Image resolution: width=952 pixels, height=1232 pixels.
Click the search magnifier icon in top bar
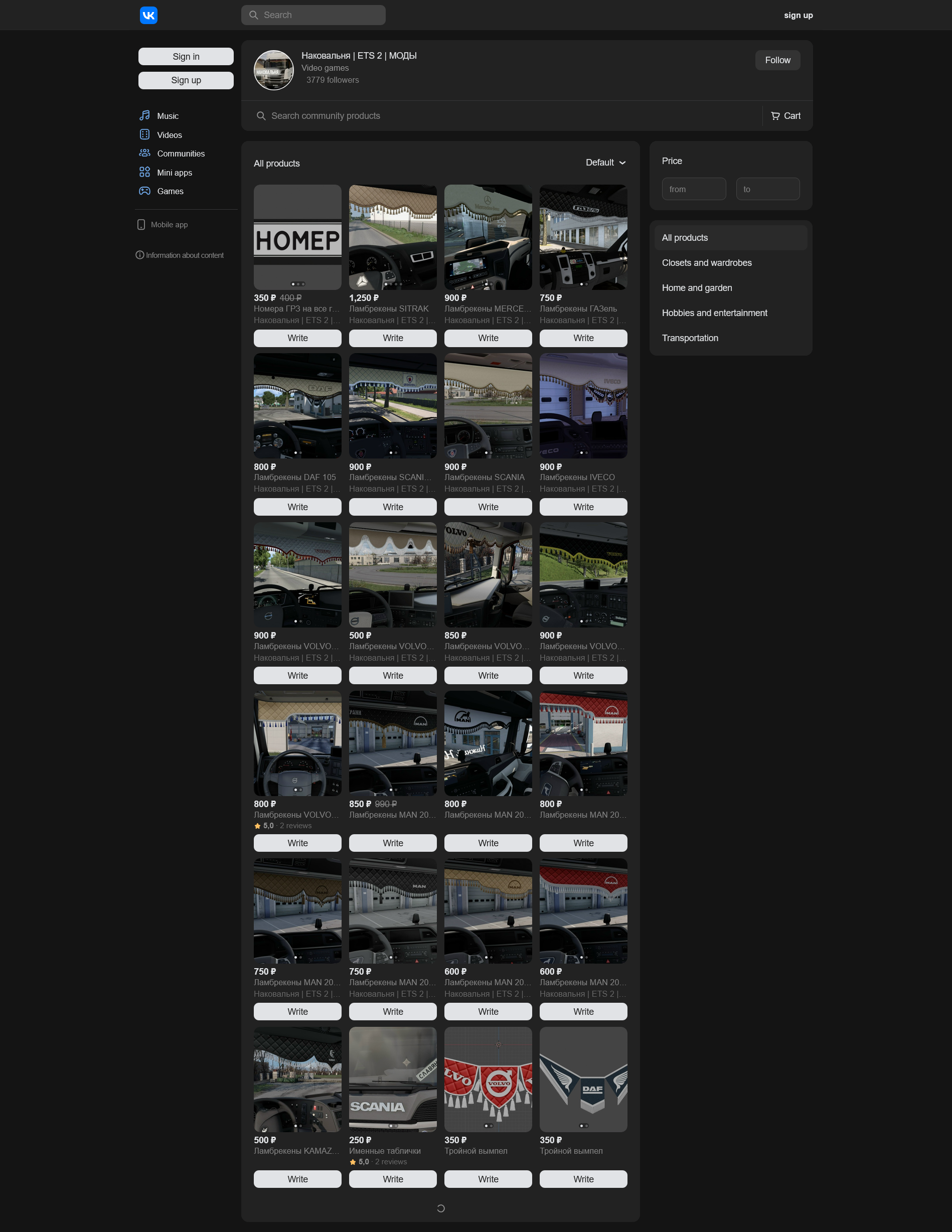coord(254,15)
